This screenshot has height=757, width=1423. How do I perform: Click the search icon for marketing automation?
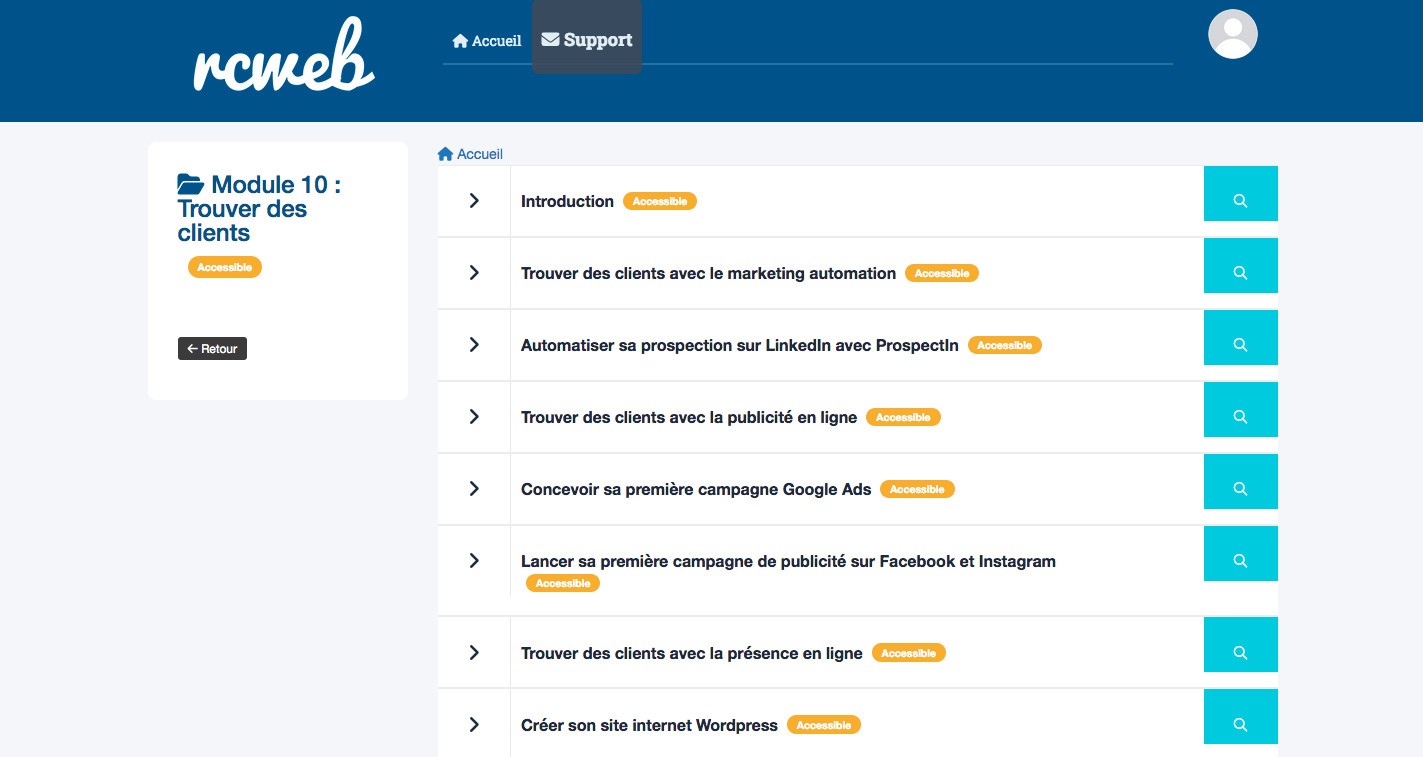point(1240,266)
